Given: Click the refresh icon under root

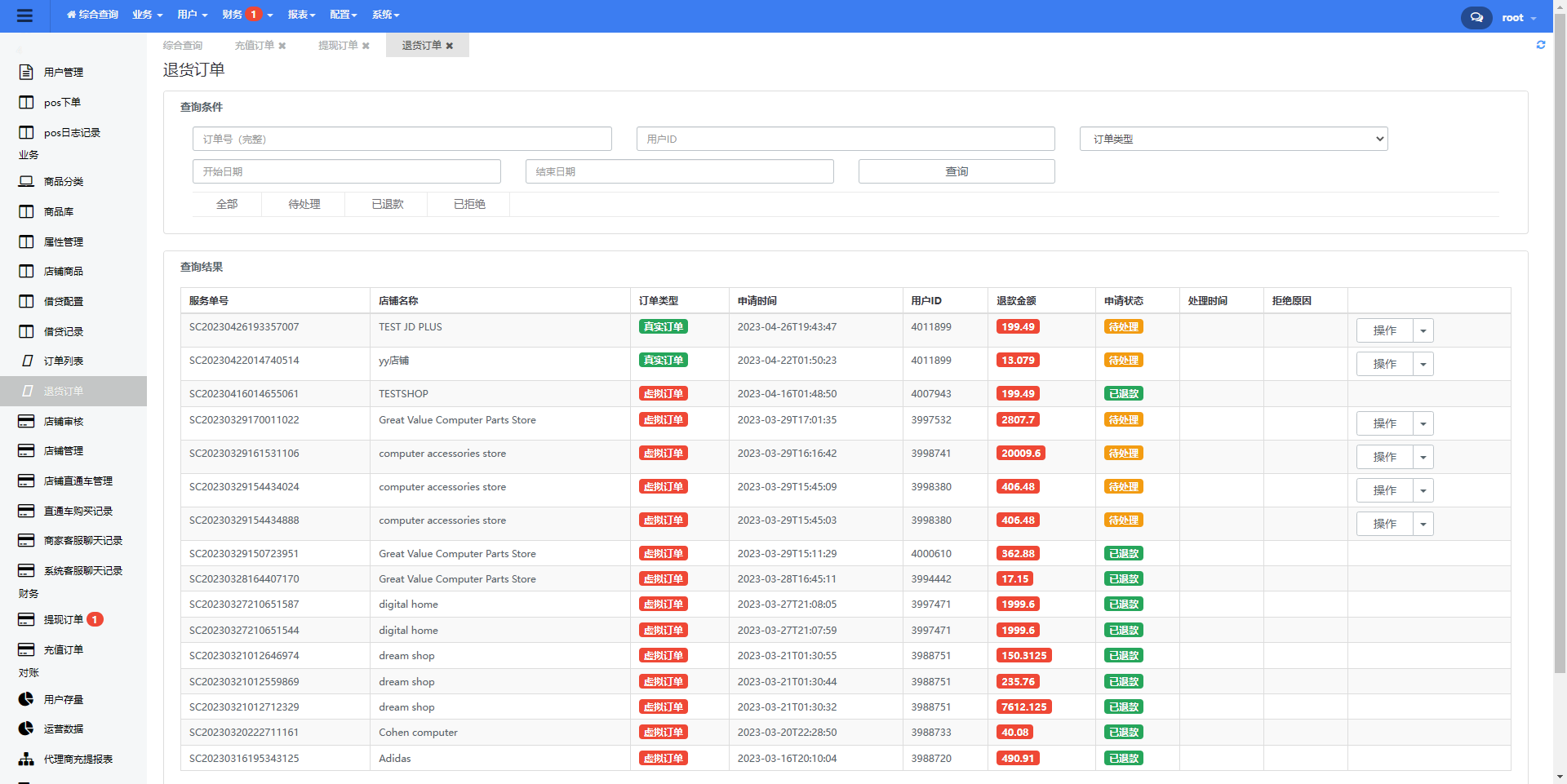Looking at the screenshot, I should point(1541,45).
